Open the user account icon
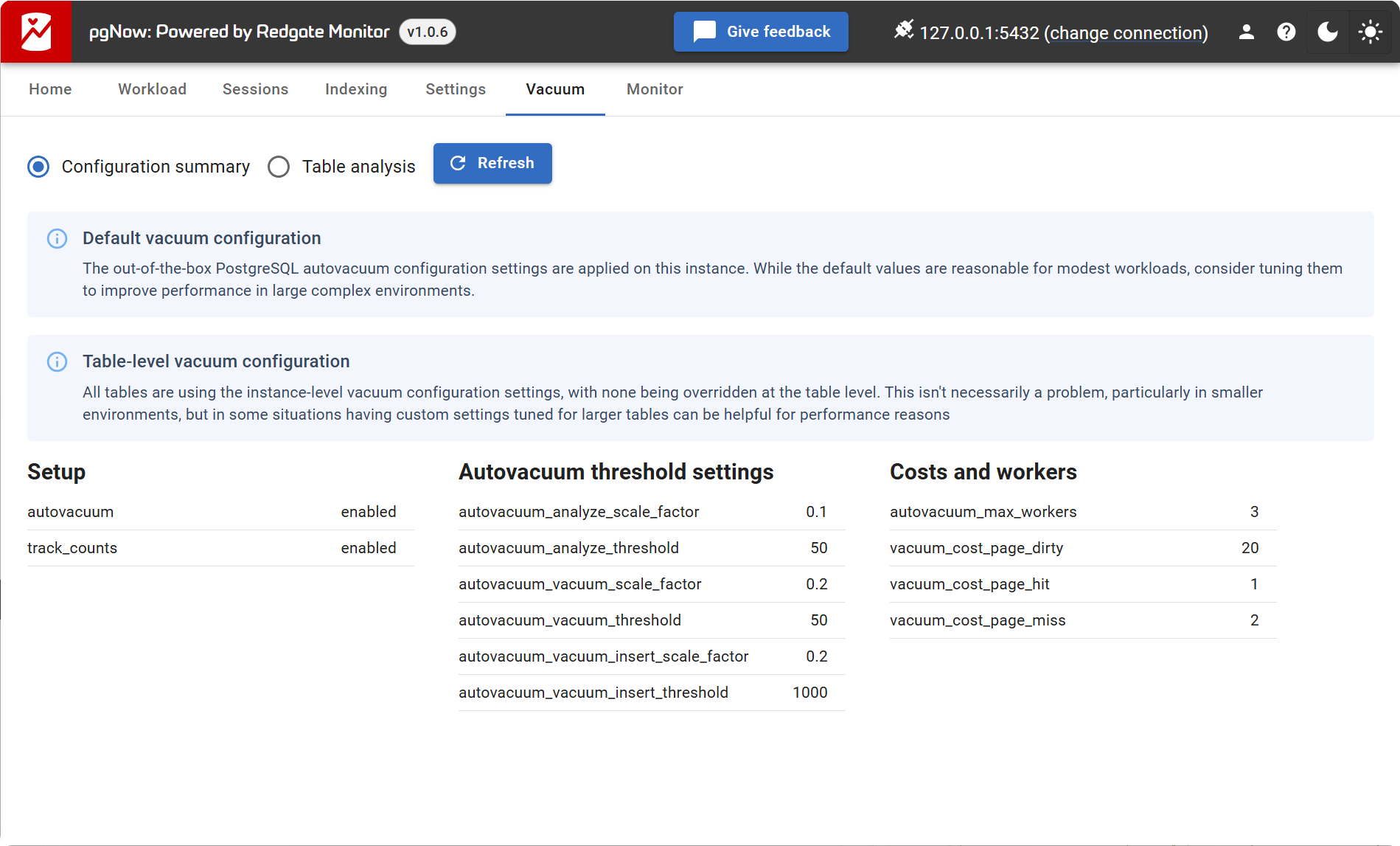 [x=1246, y=32]
